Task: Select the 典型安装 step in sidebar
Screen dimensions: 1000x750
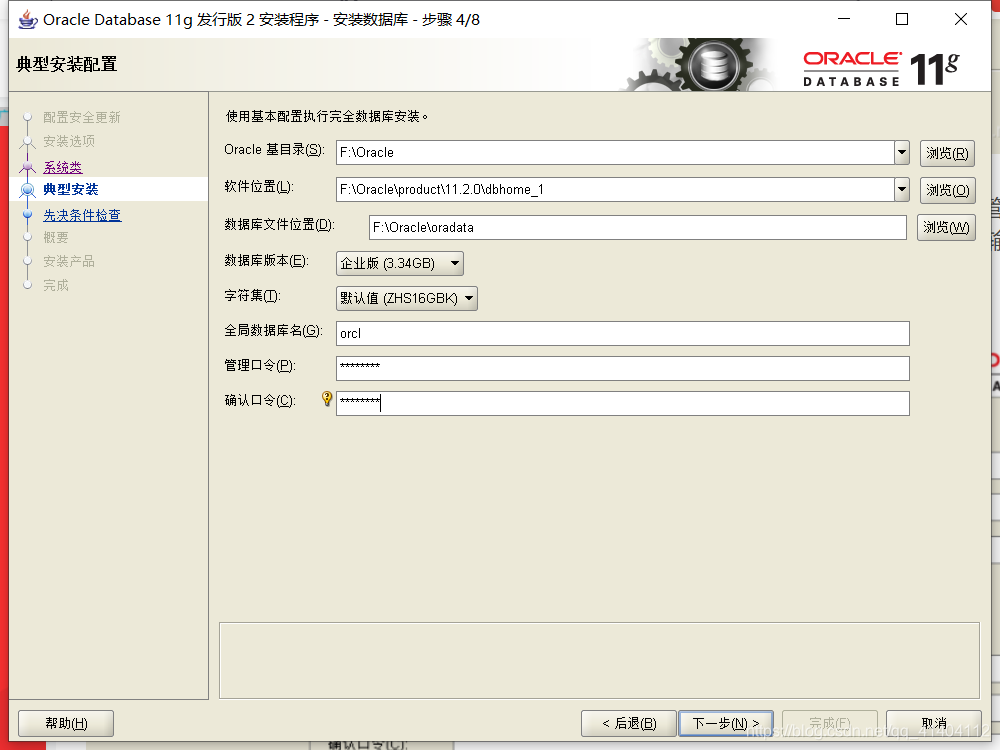Action: click(71, 189)
